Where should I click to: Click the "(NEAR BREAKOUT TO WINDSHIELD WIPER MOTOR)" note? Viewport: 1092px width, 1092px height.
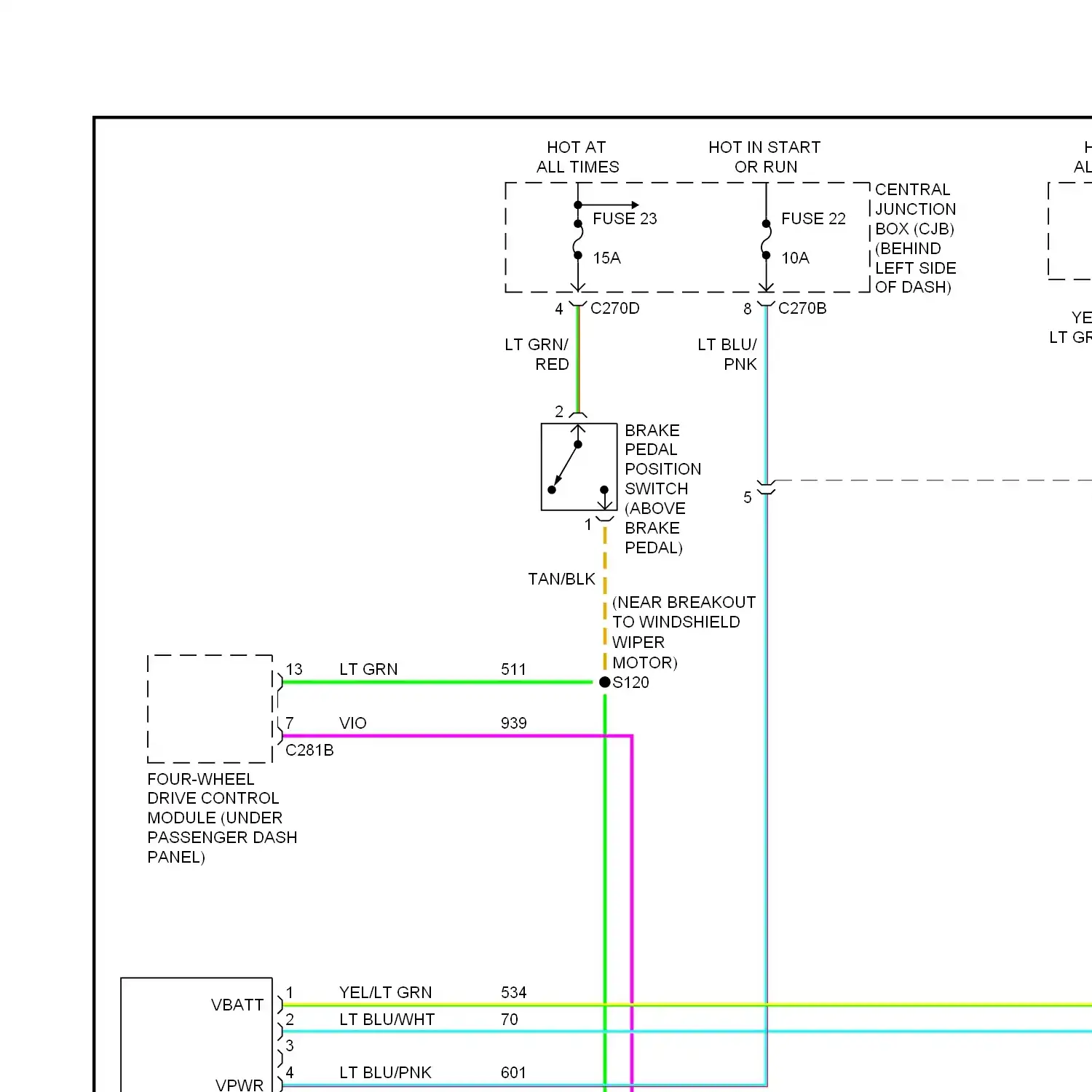(684, 632)
